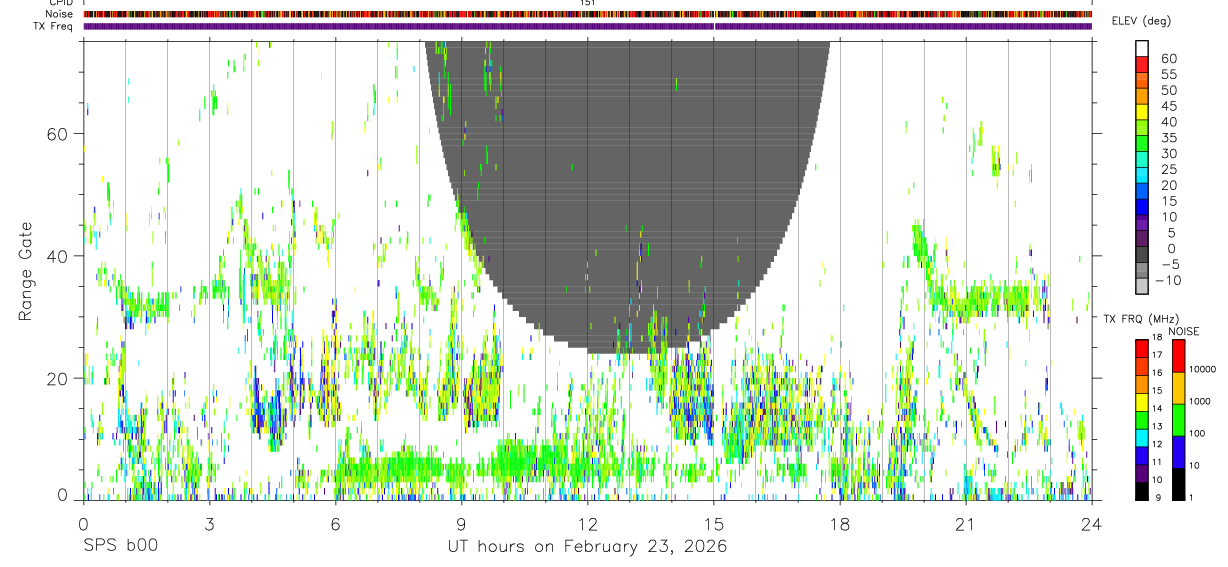Select the orange segment of the NOISE bar

pos(1178,388)
